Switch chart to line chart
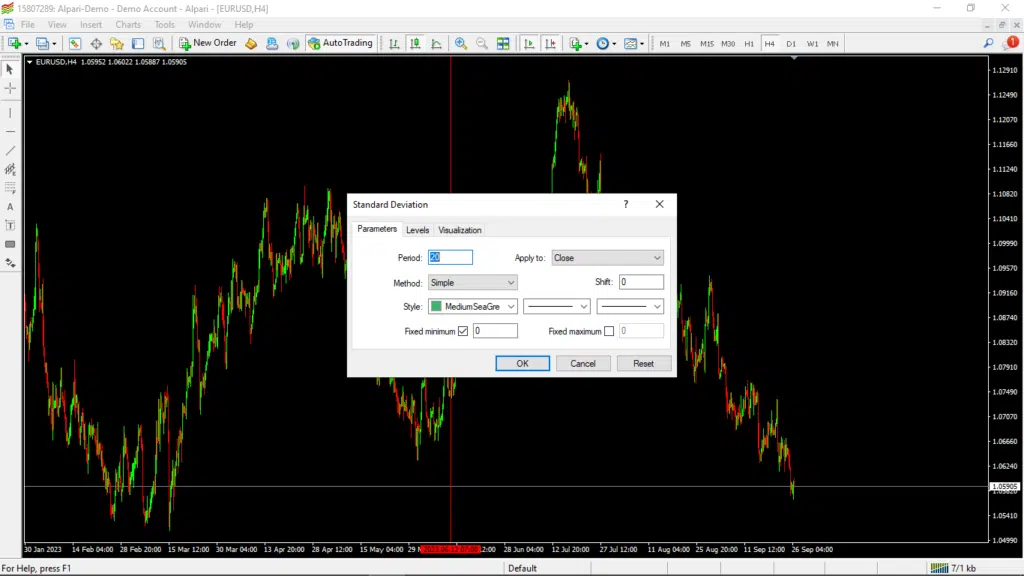The image size is (1024, 576). coord(436,44)
